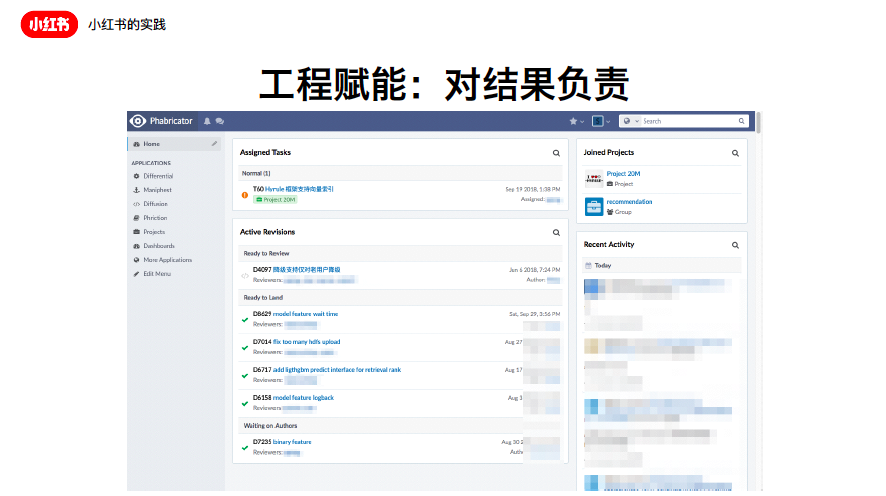Click Active Revisions panel header
The width and height of the screenshot is (886, 496).
click(267, 232)
